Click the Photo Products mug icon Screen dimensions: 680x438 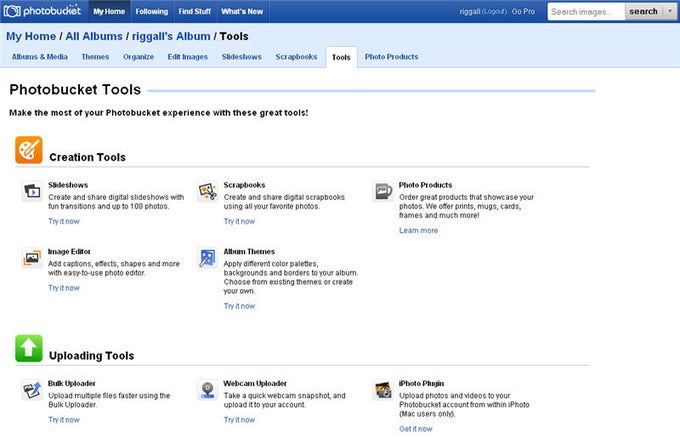point(383,191)
